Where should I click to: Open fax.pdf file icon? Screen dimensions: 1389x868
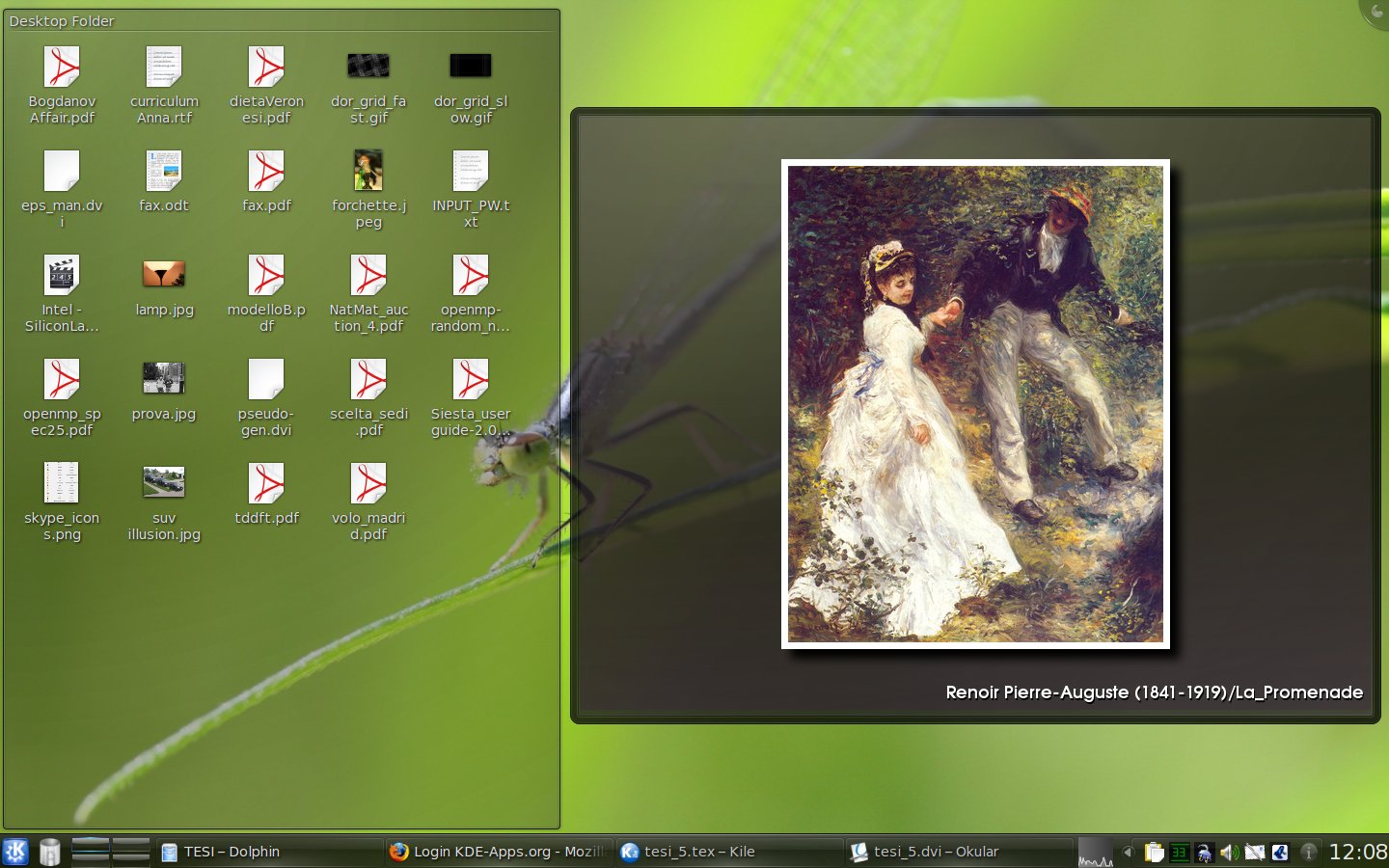click(266, 171)
